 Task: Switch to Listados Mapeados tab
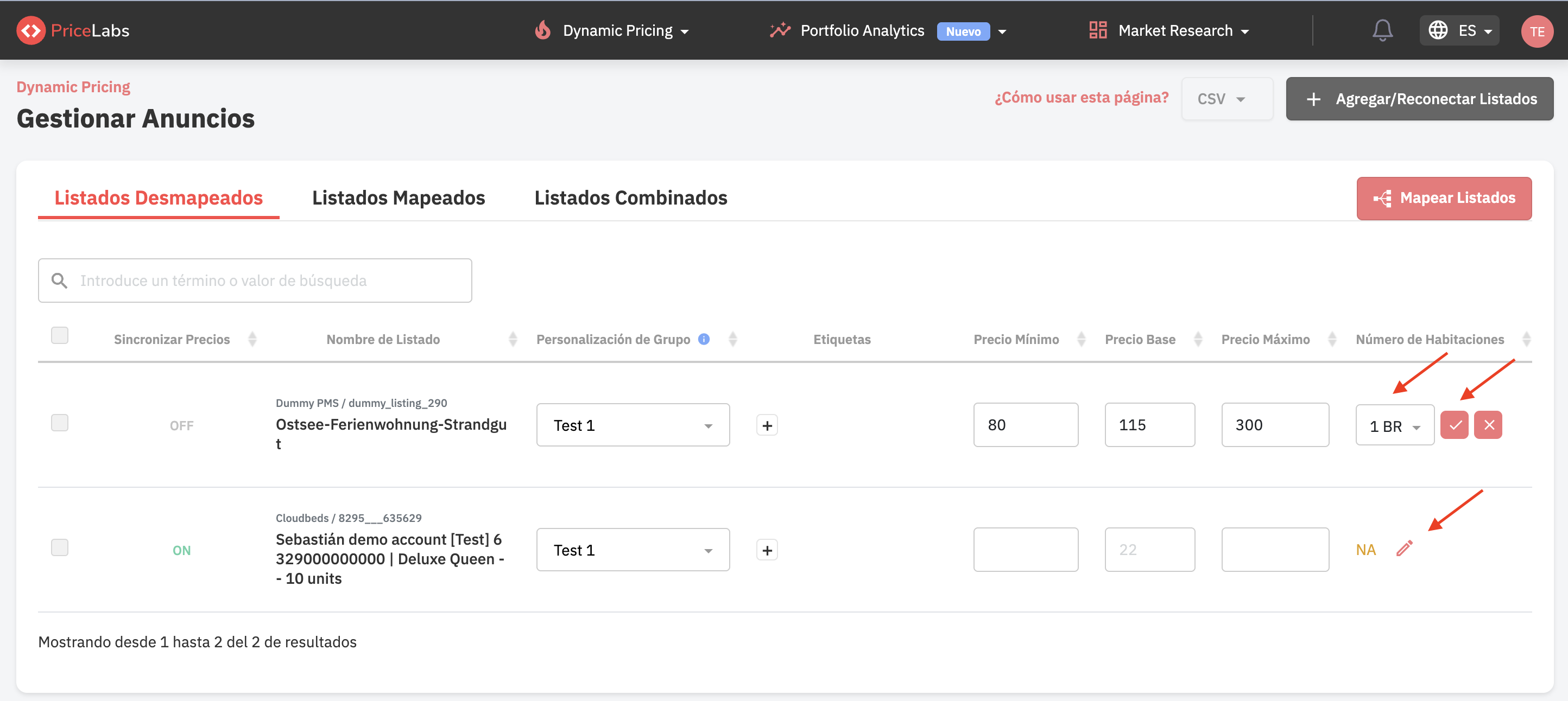point(398,197)
